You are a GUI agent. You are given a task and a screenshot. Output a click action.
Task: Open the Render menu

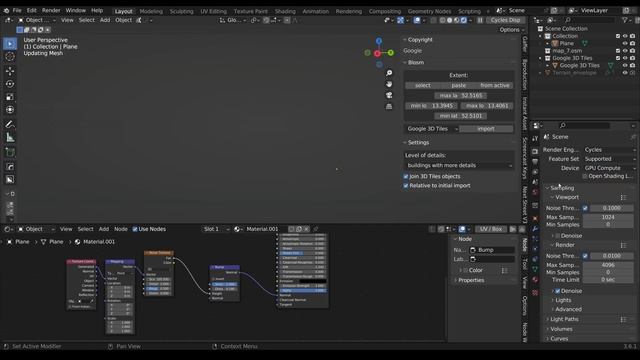click(x=51, y=11)
